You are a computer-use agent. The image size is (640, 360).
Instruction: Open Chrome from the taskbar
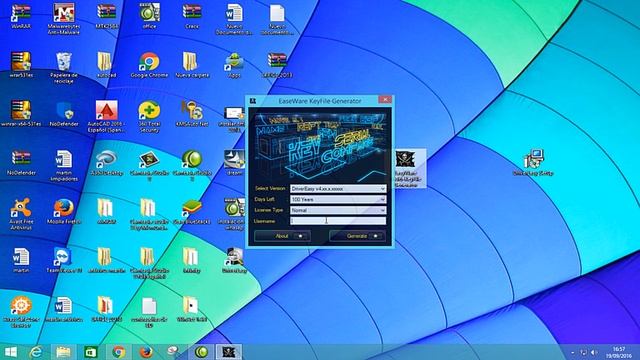click(118, 352)
